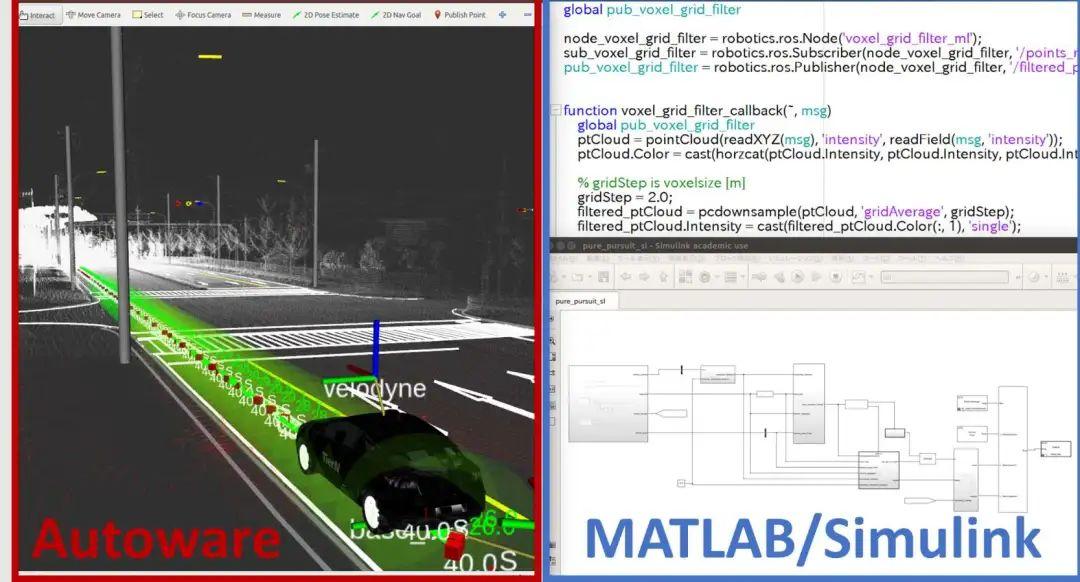Open the Simulink Library Browser
Image resolution: width=1080 pixels, height=582 pixels.
click(685, 278)
